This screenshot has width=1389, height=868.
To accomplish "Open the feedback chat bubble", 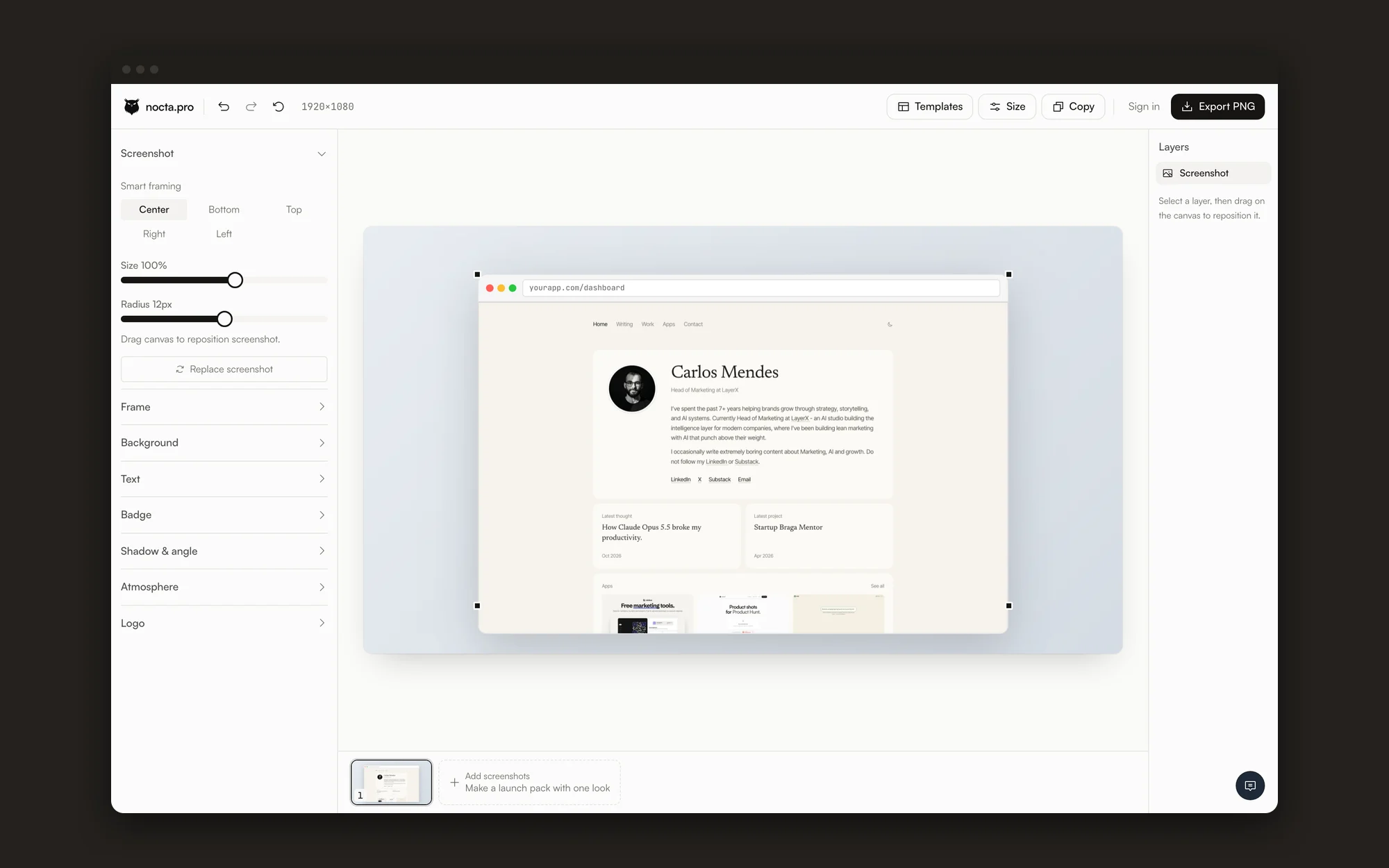I will pyautogui.click(x=1250, y=785).
